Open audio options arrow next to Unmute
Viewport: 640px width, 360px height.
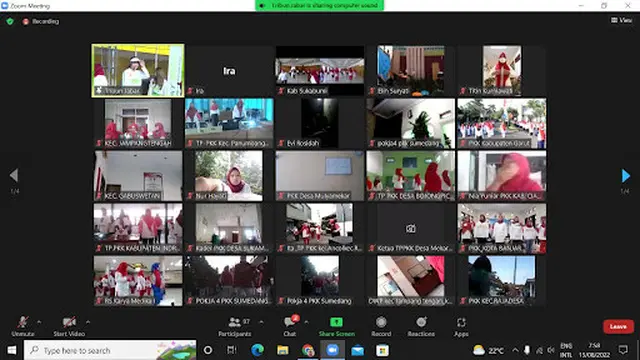pos(39,322)
